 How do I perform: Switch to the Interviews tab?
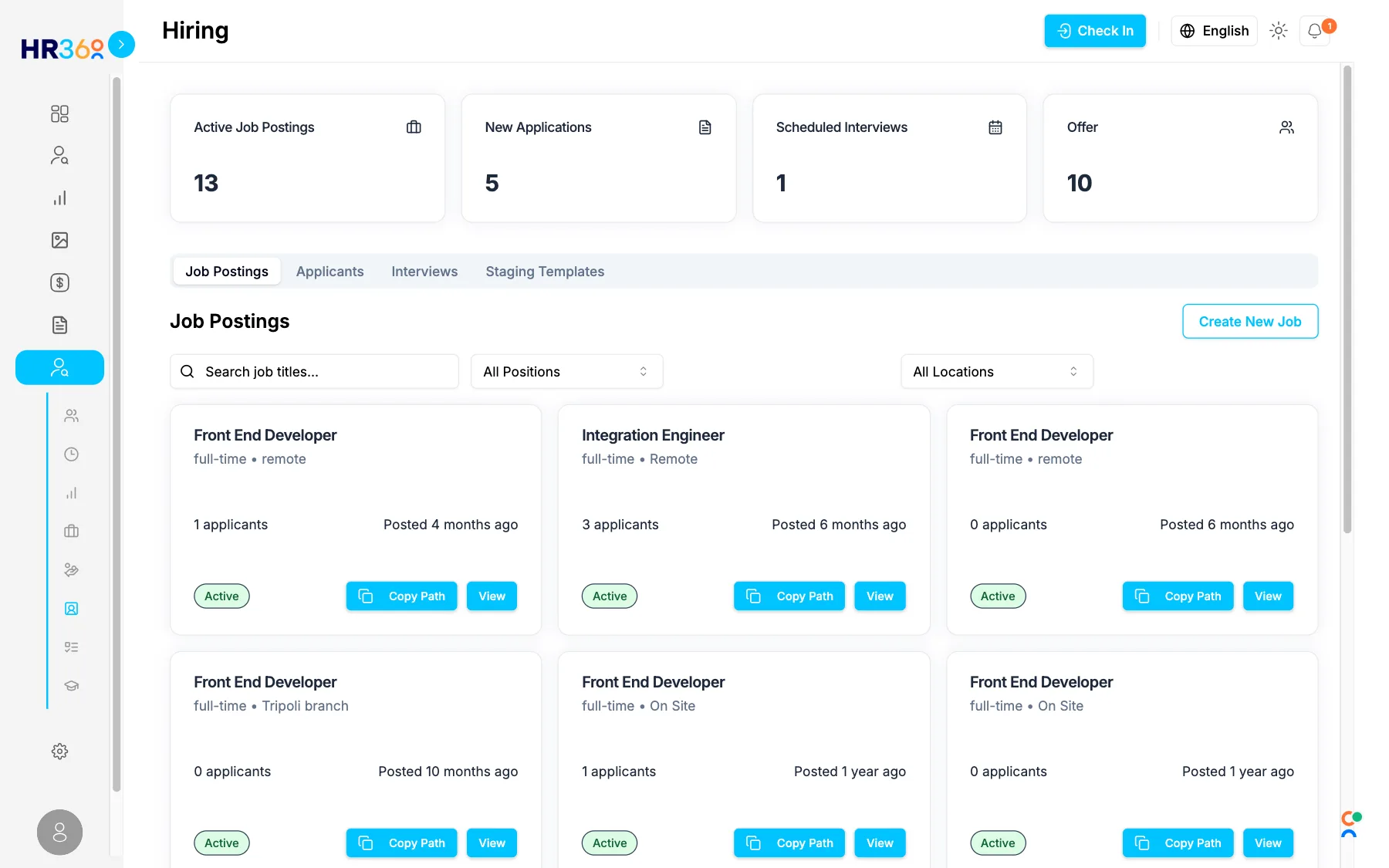424,272
